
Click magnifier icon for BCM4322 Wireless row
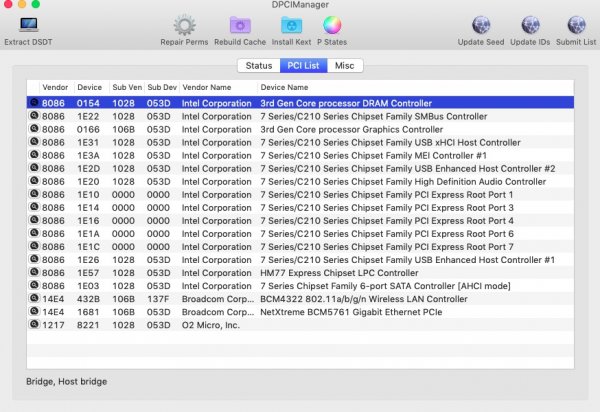(34, 298)
